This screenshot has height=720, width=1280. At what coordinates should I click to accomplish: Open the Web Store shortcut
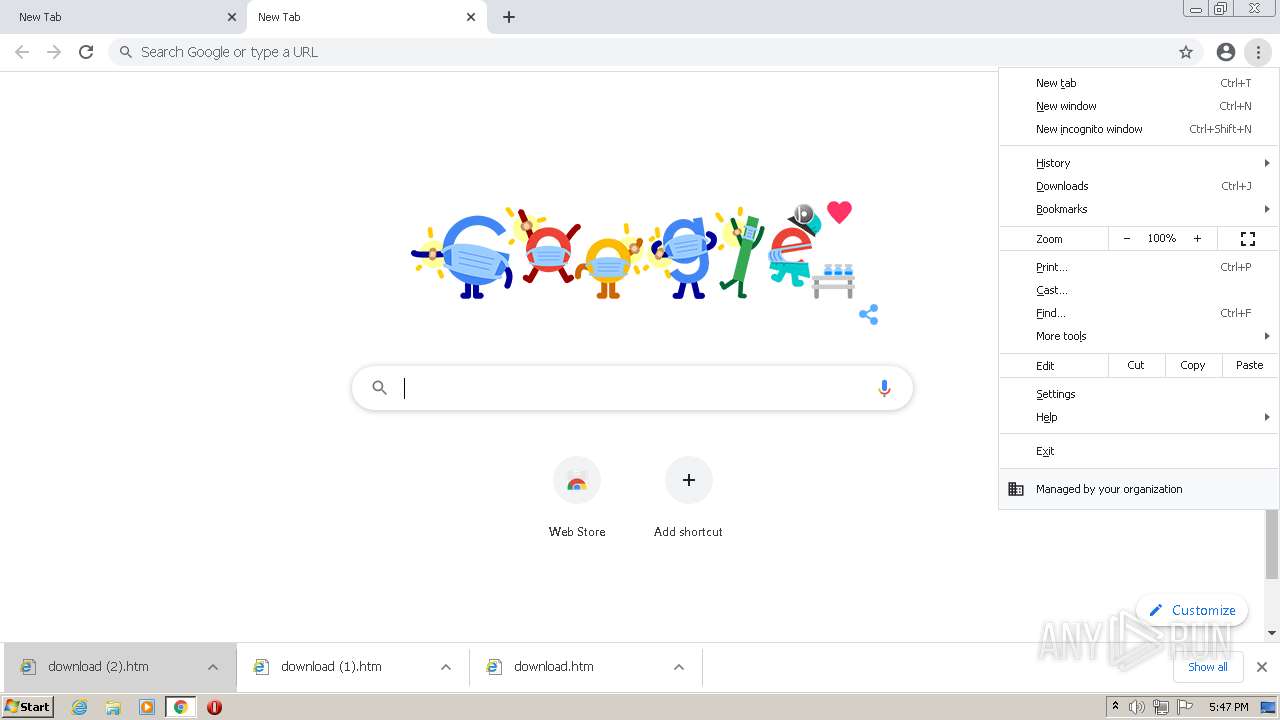pos(577,498)
